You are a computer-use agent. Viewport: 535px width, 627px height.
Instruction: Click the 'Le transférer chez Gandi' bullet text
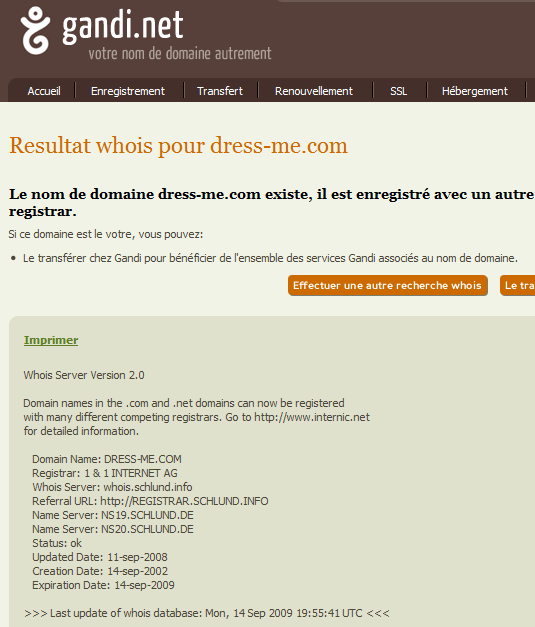(x=270, y=258)
